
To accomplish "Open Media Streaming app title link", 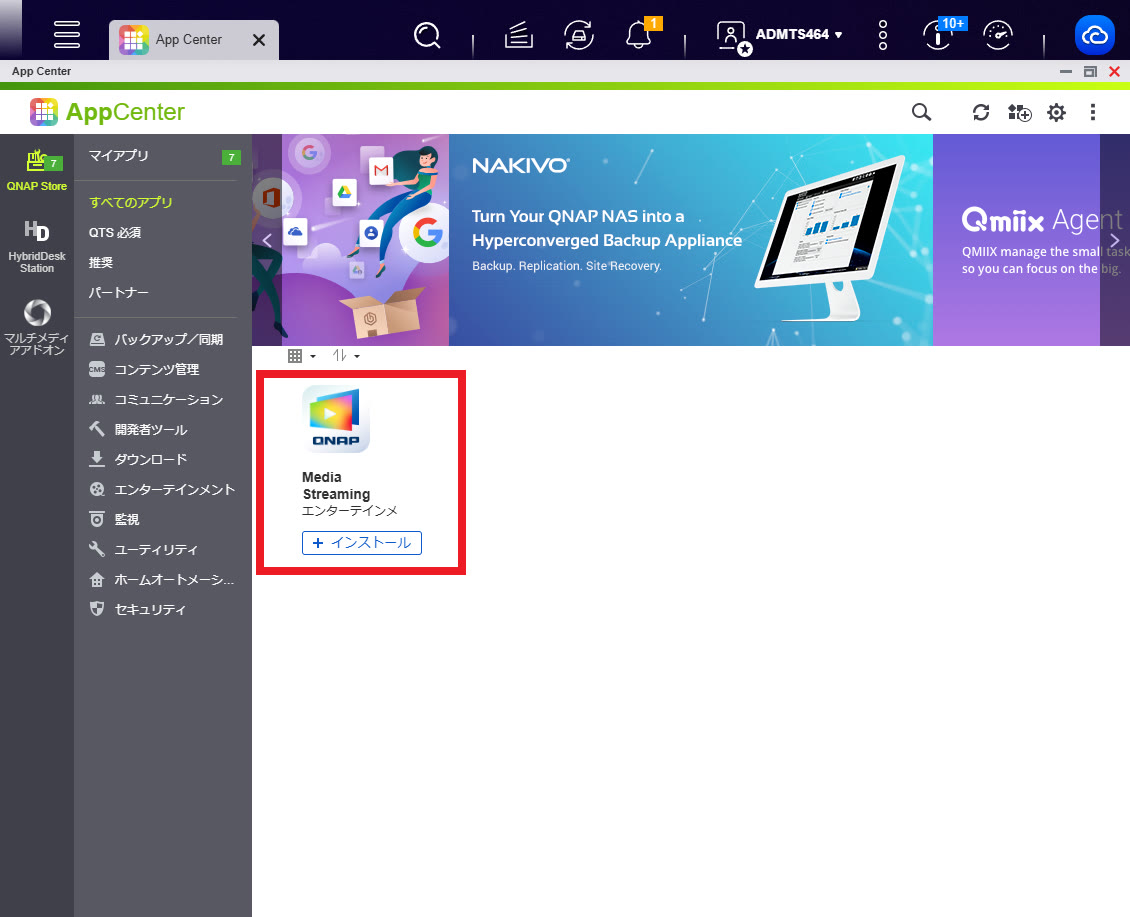I will (x=336, y=485).
